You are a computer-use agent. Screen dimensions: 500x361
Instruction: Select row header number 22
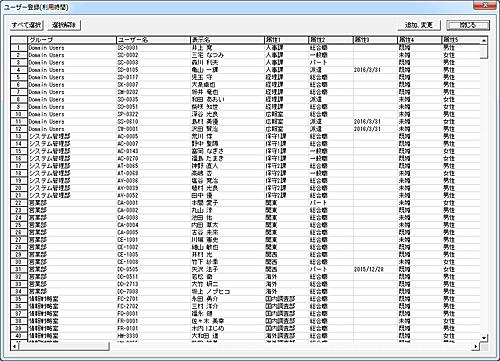tap(19, 203)
